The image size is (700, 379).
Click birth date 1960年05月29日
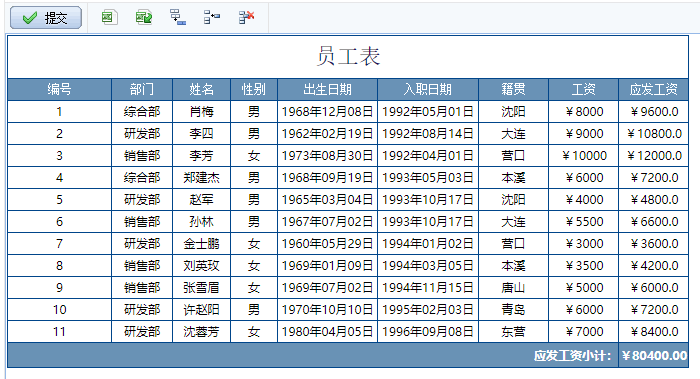pos(327,244)
